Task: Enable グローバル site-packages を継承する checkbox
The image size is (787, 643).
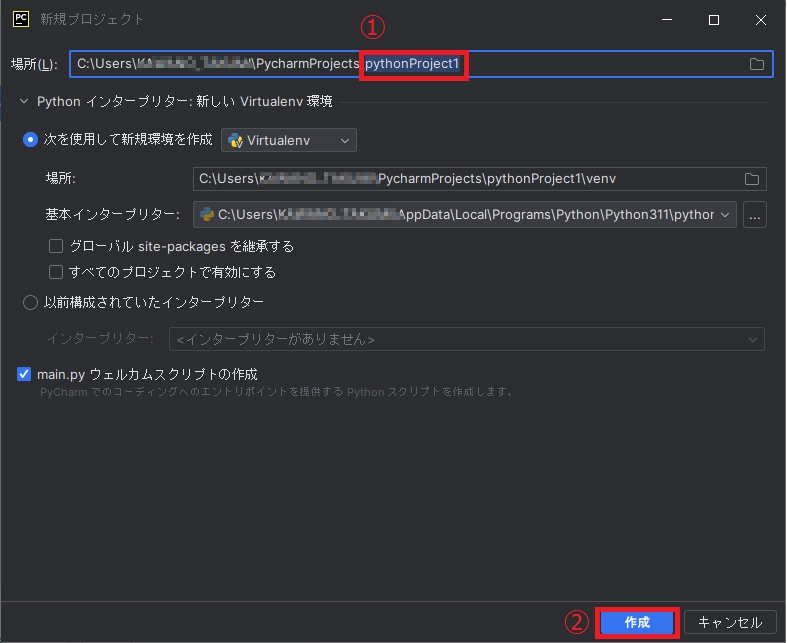Action: (x=56, y=246)
